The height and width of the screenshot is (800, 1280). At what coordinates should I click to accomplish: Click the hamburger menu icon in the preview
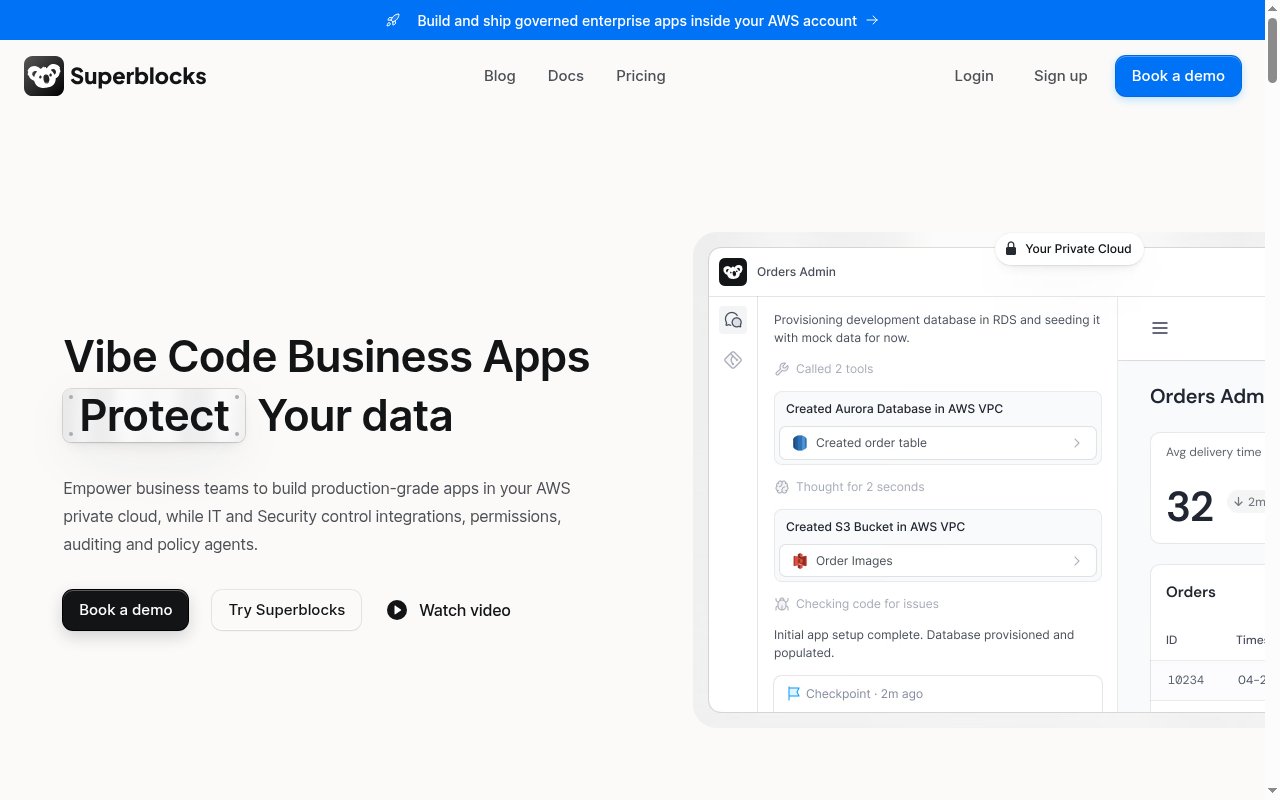click(x=1160, y=328)
